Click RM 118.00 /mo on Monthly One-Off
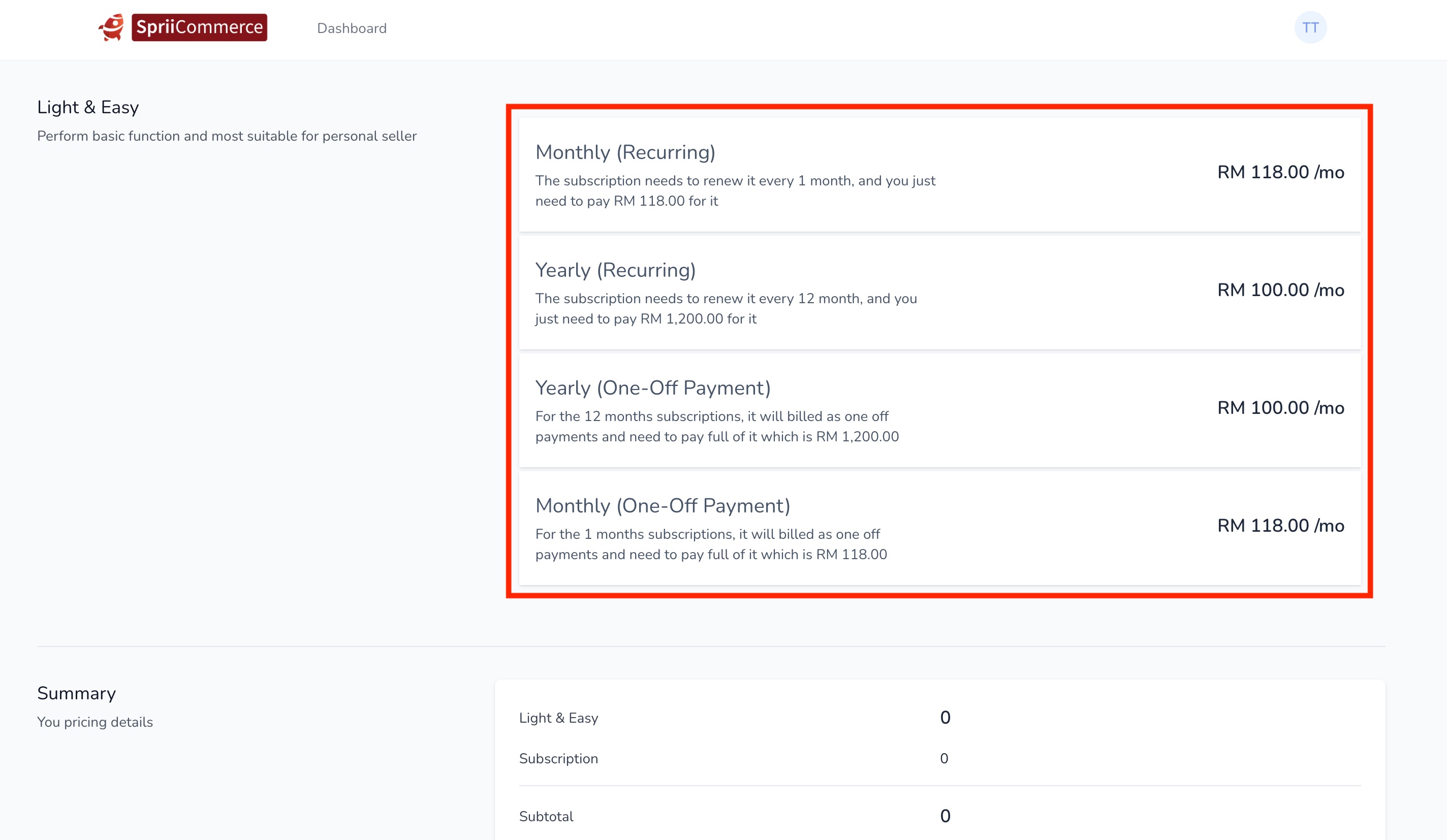The image size is (1447, 840). [1280, 526]
